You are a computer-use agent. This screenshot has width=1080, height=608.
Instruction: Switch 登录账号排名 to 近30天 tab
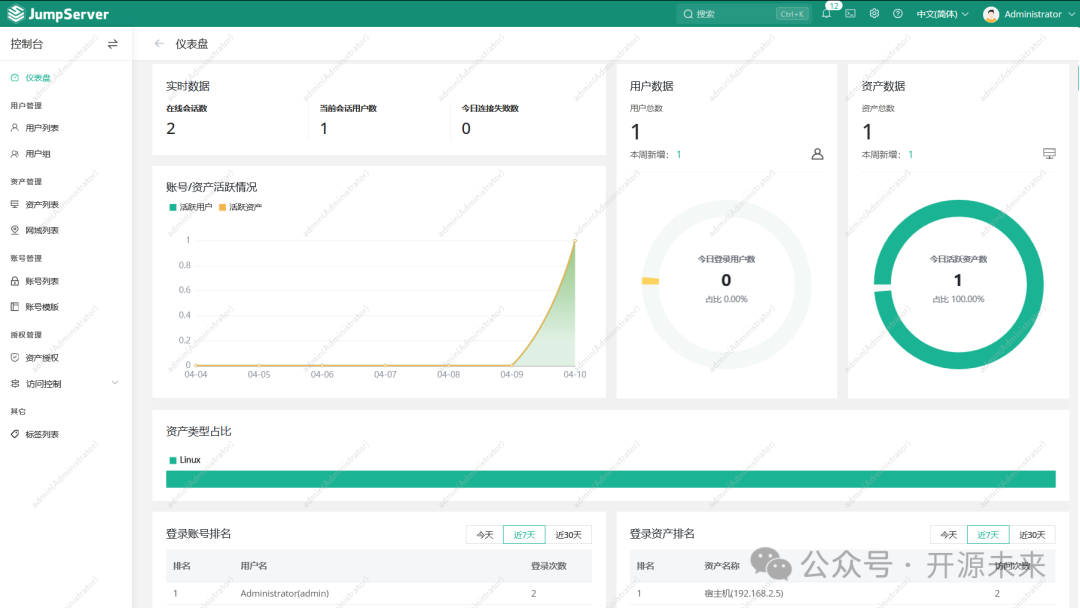pos(569,534)
